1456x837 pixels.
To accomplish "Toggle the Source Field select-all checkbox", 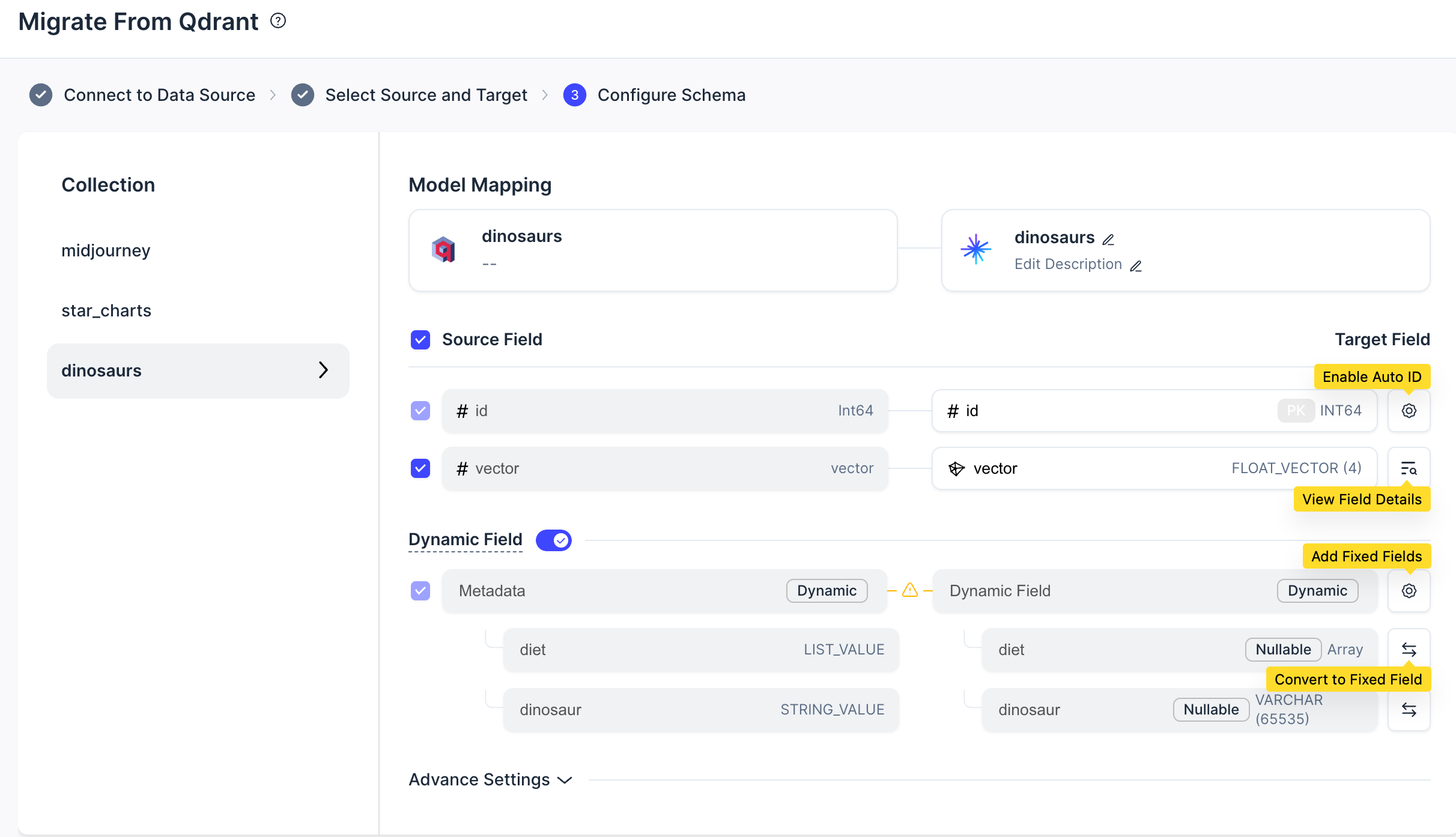I will click(420, 340).
